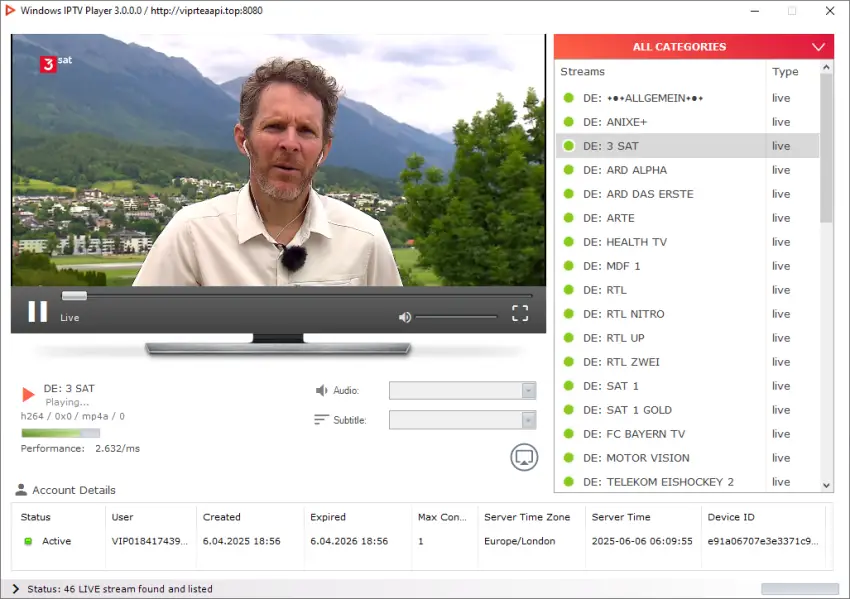Click the expiry date 6.04.2026 18:56
The height and width of the screenshot is (599, 850).
[349, 541]
